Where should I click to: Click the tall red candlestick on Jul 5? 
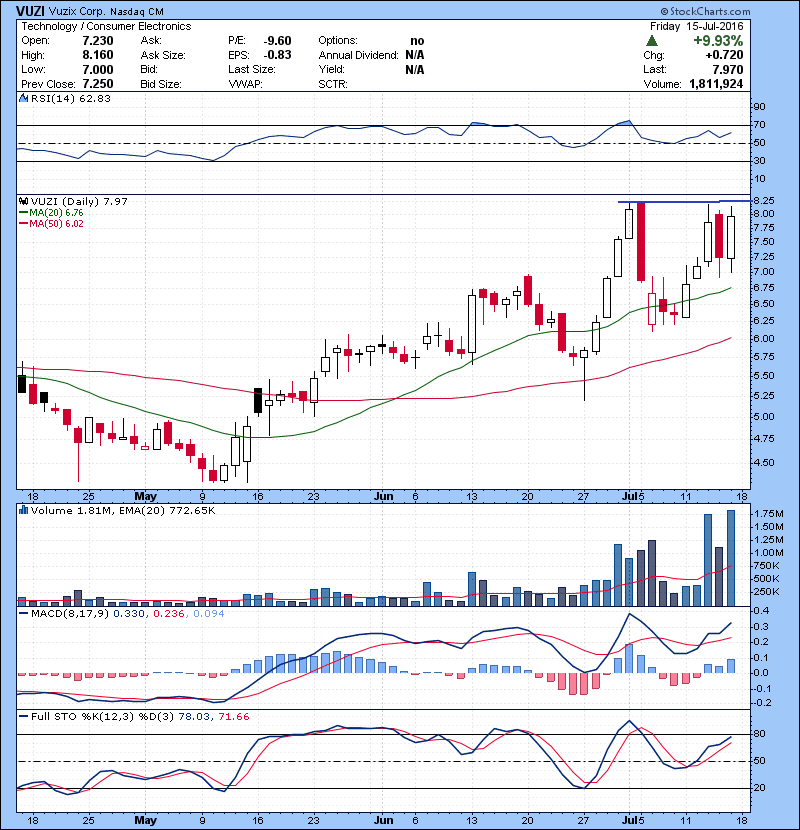coord(641,241)
